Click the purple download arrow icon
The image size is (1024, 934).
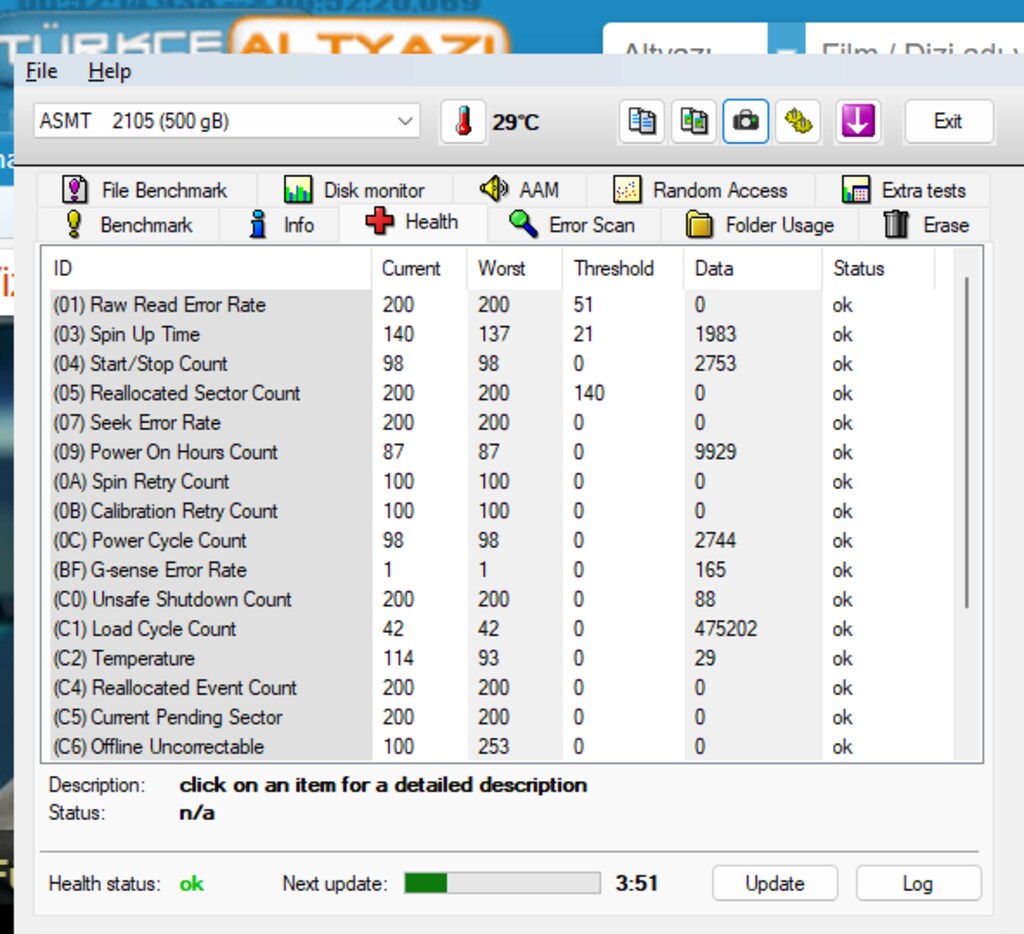point(858,121)
